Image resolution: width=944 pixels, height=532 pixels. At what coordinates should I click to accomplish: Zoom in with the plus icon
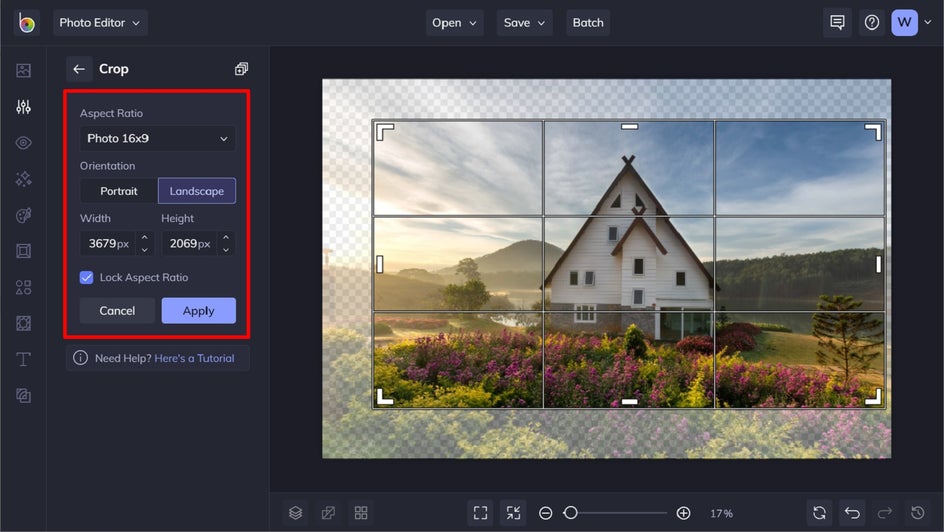683,513
